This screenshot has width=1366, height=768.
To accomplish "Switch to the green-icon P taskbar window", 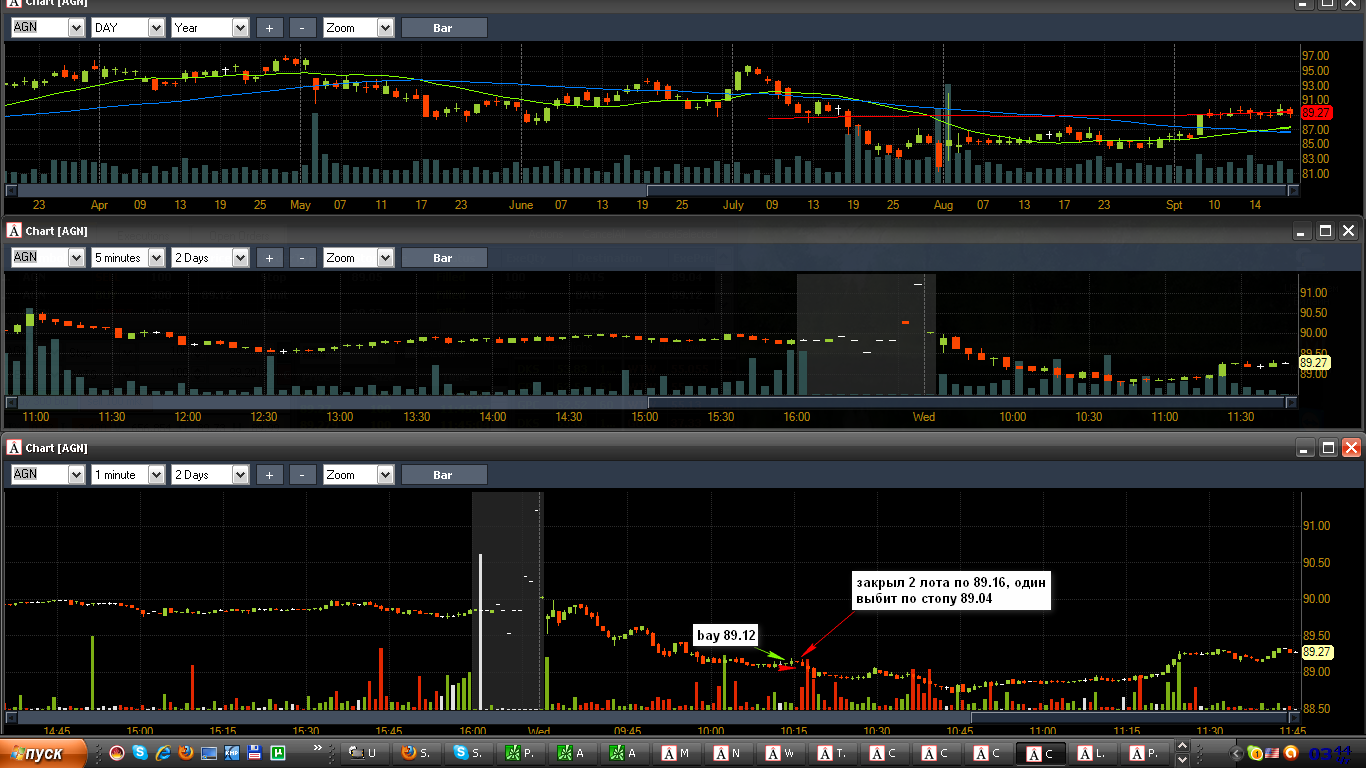I will 522,754.
